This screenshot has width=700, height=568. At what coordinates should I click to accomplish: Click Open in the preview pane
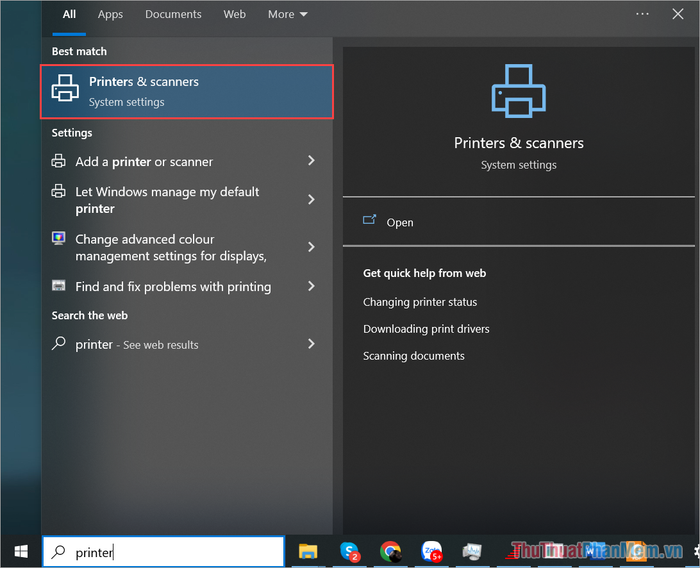(400, 222)
